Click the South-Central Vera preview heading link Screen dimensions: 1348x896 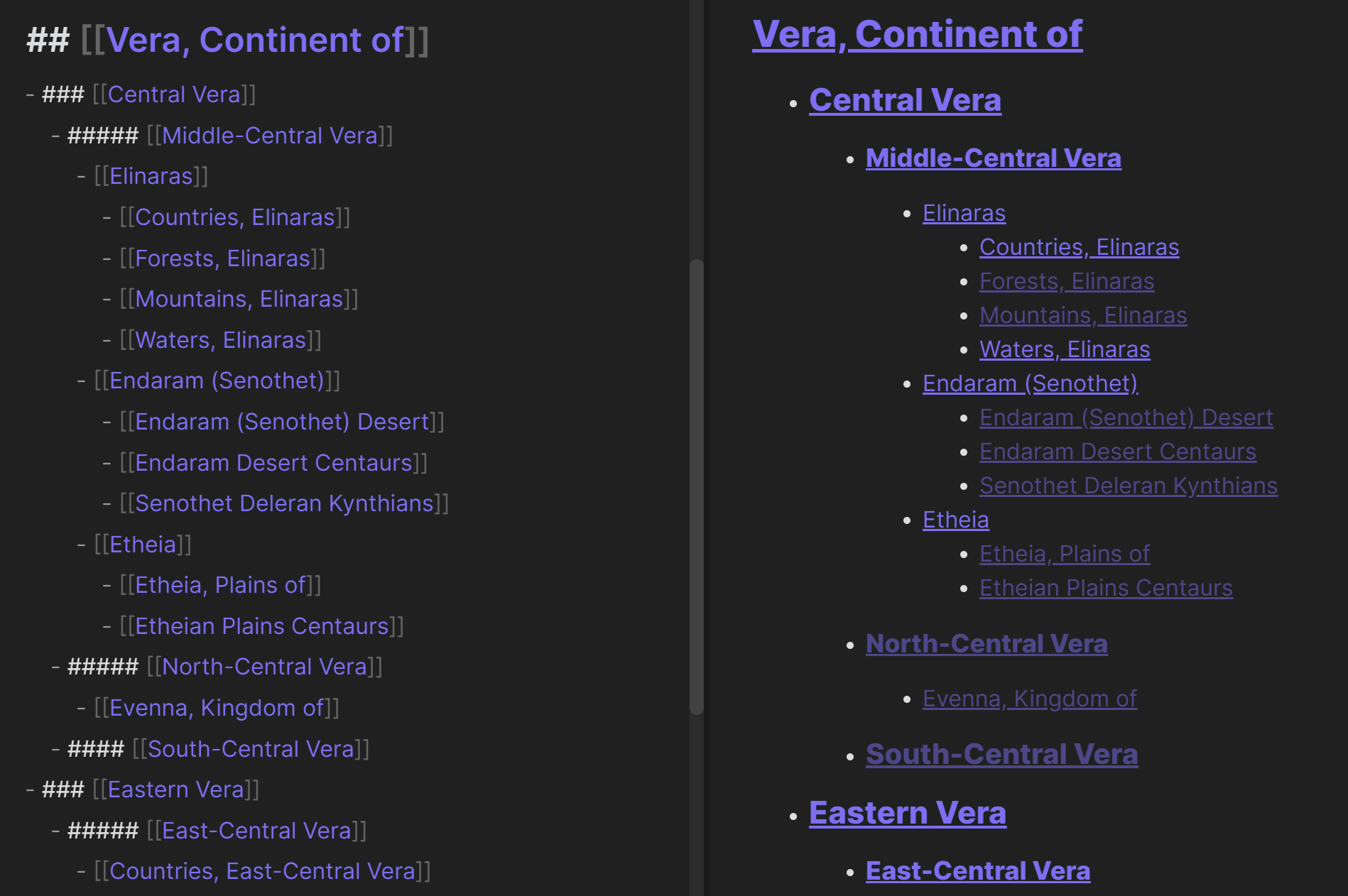point(1001,754)
